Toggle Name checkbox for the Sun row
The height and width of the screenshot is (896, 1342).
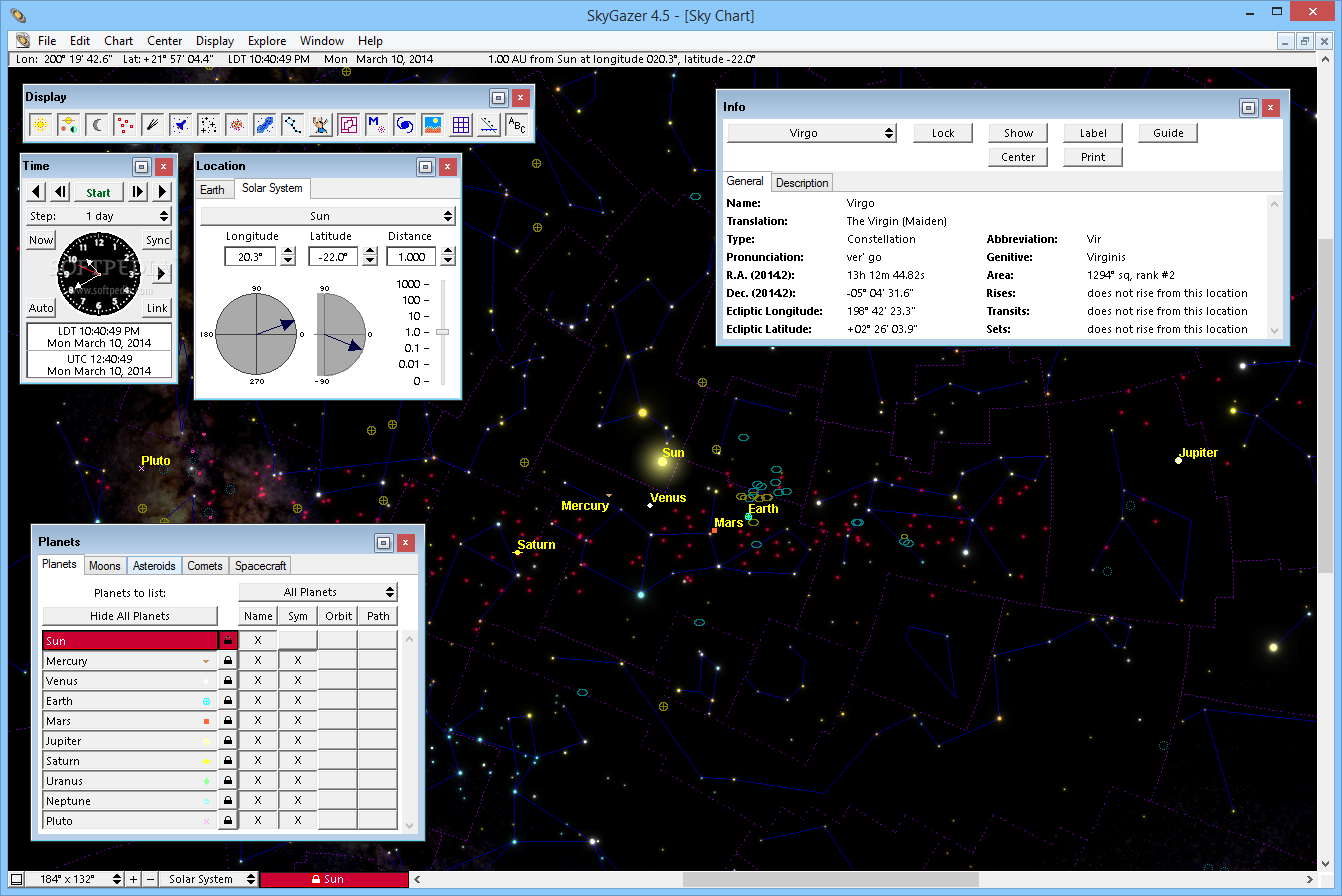[x=258, y=641]
